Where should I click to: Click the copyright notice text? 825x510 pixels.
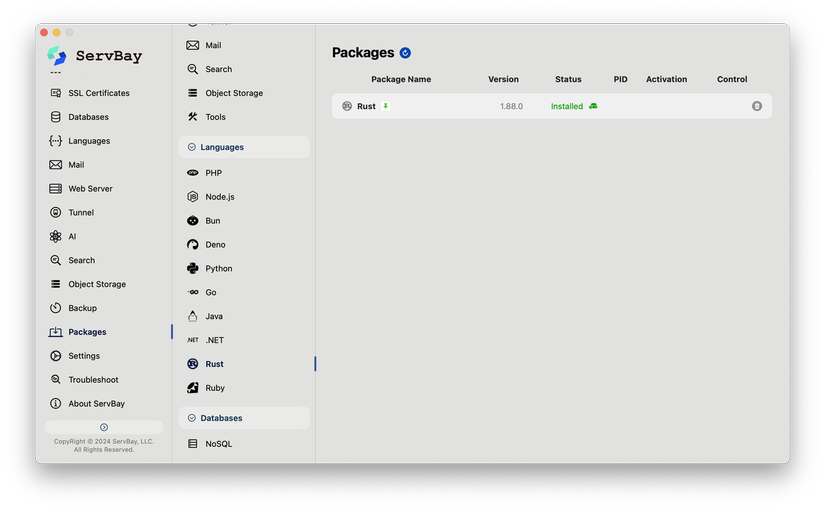coord(104,445)
